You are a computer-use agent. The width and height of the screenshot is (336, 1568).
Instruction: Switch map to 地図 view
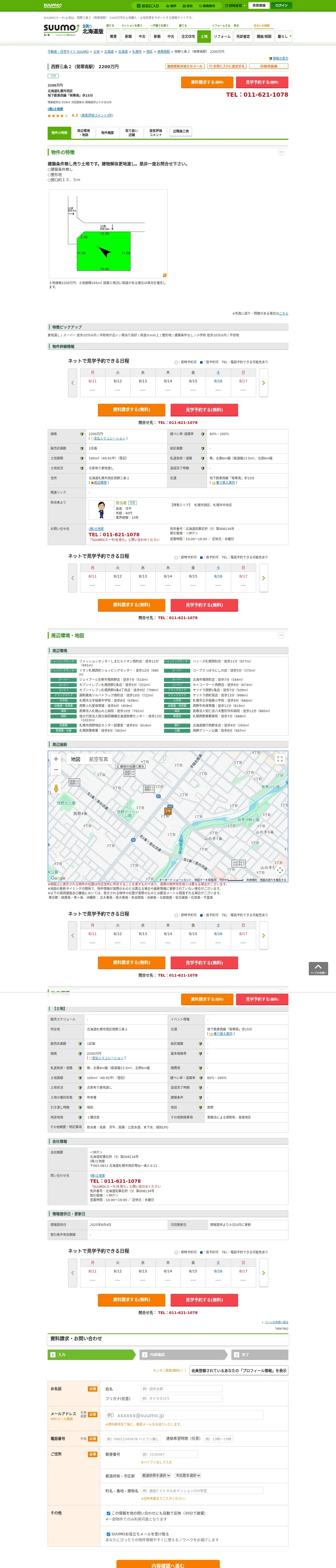point(76,759)
